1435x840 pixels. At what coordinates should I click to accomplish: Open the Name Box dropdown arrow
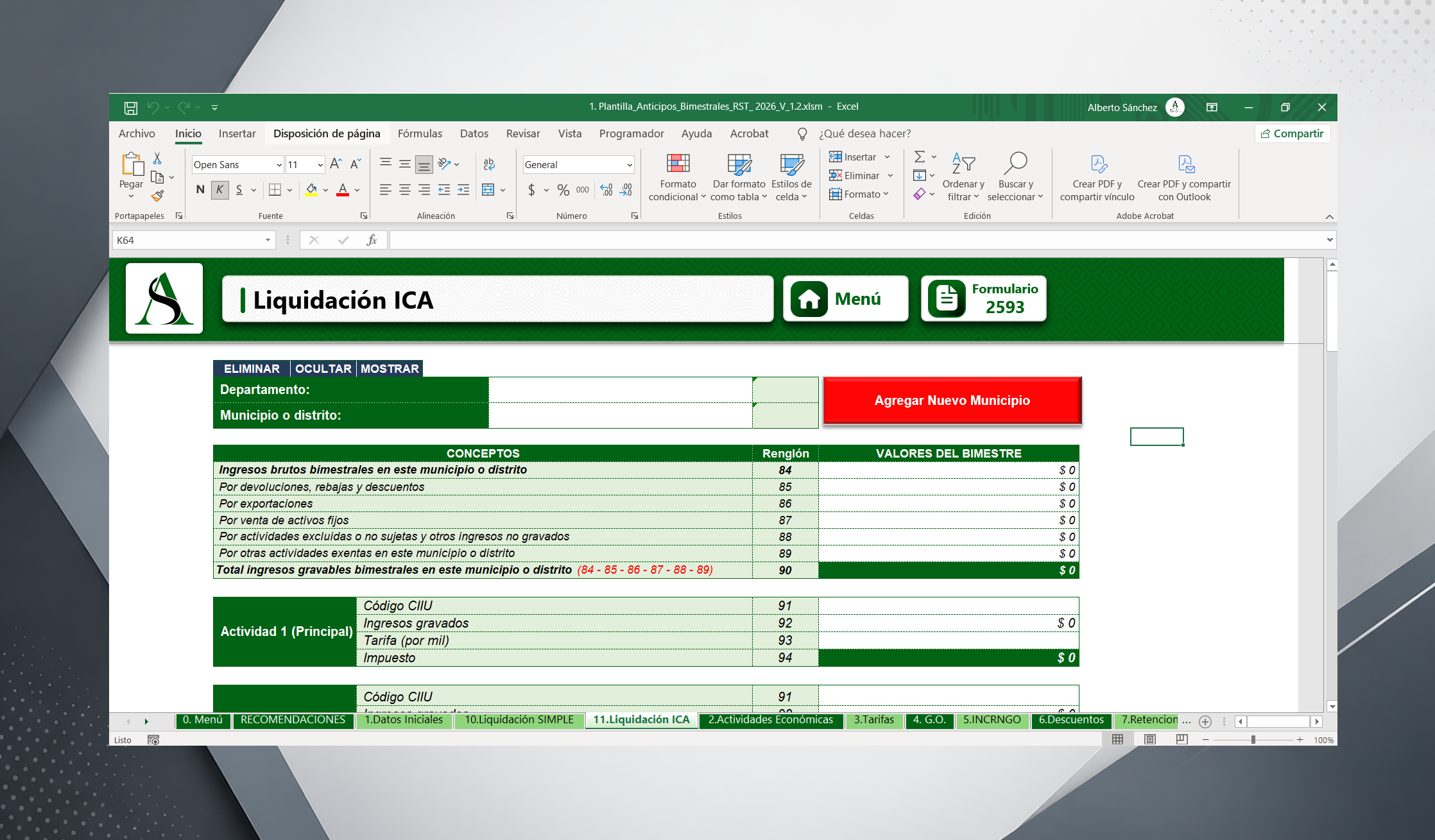(268, 240)
